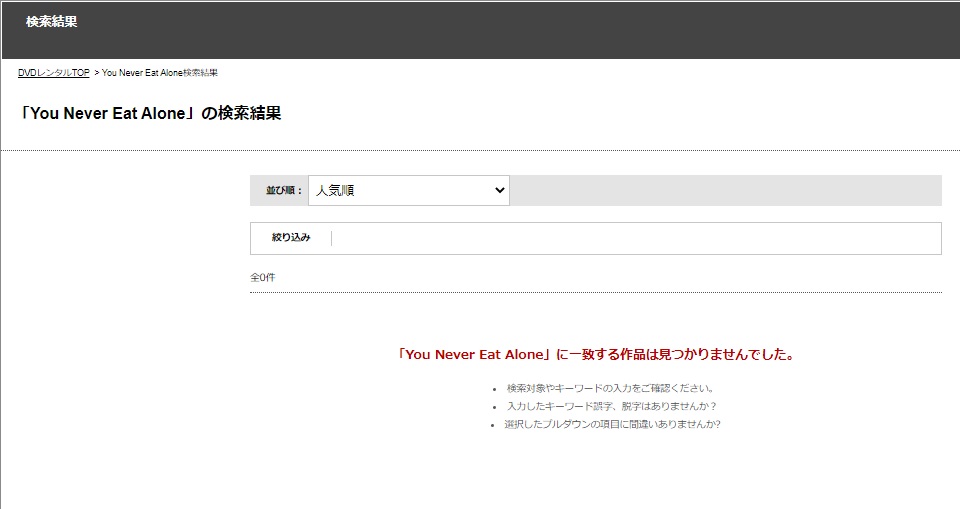Open the DVDレンタルTOP breadcrumb link
960x509 pixels.
(54, 73)
